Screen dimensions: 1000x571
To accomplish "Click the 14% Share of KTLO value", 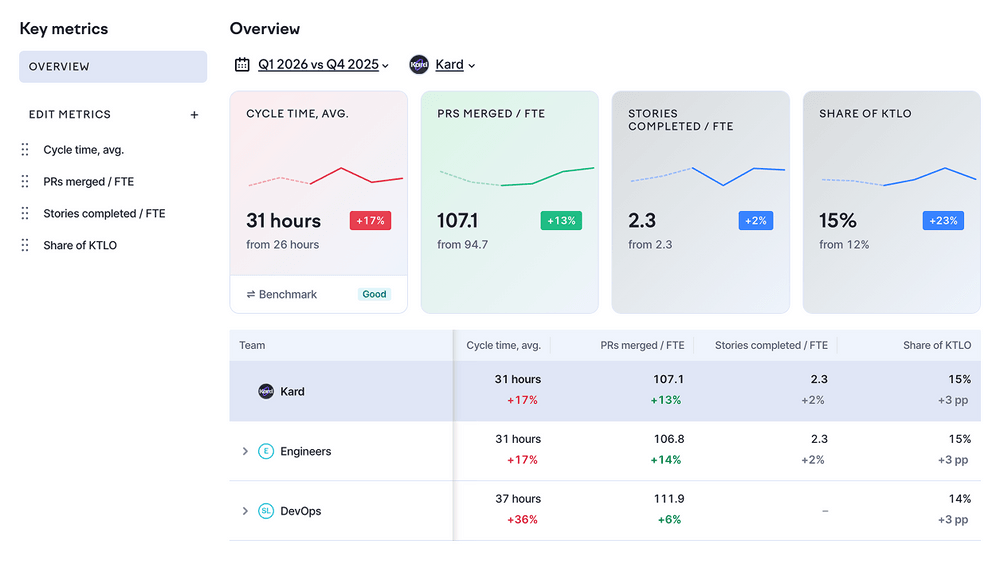I will 959,499.
